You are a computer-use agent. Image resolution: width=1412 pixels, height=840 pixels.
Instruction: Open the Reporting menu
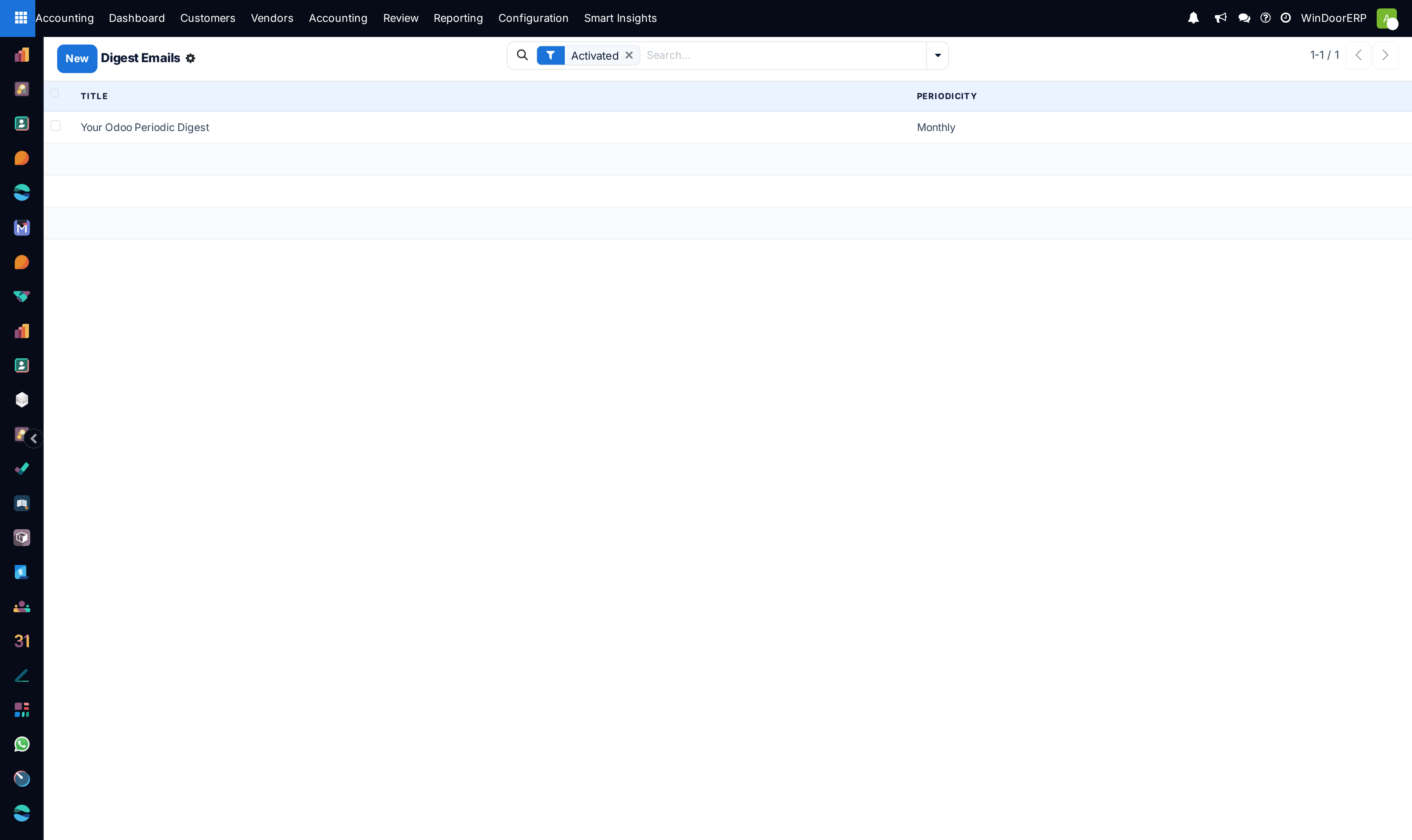[458, 18]
